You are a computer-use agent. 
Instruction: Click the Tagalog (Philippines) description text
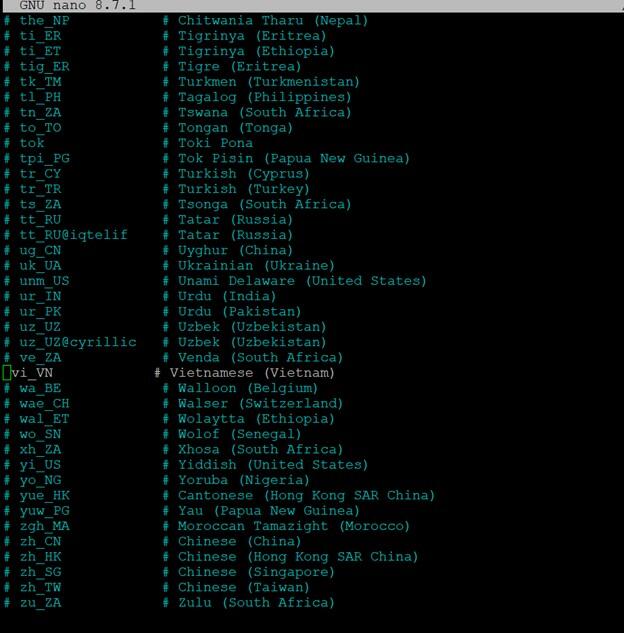click(265, 97)
